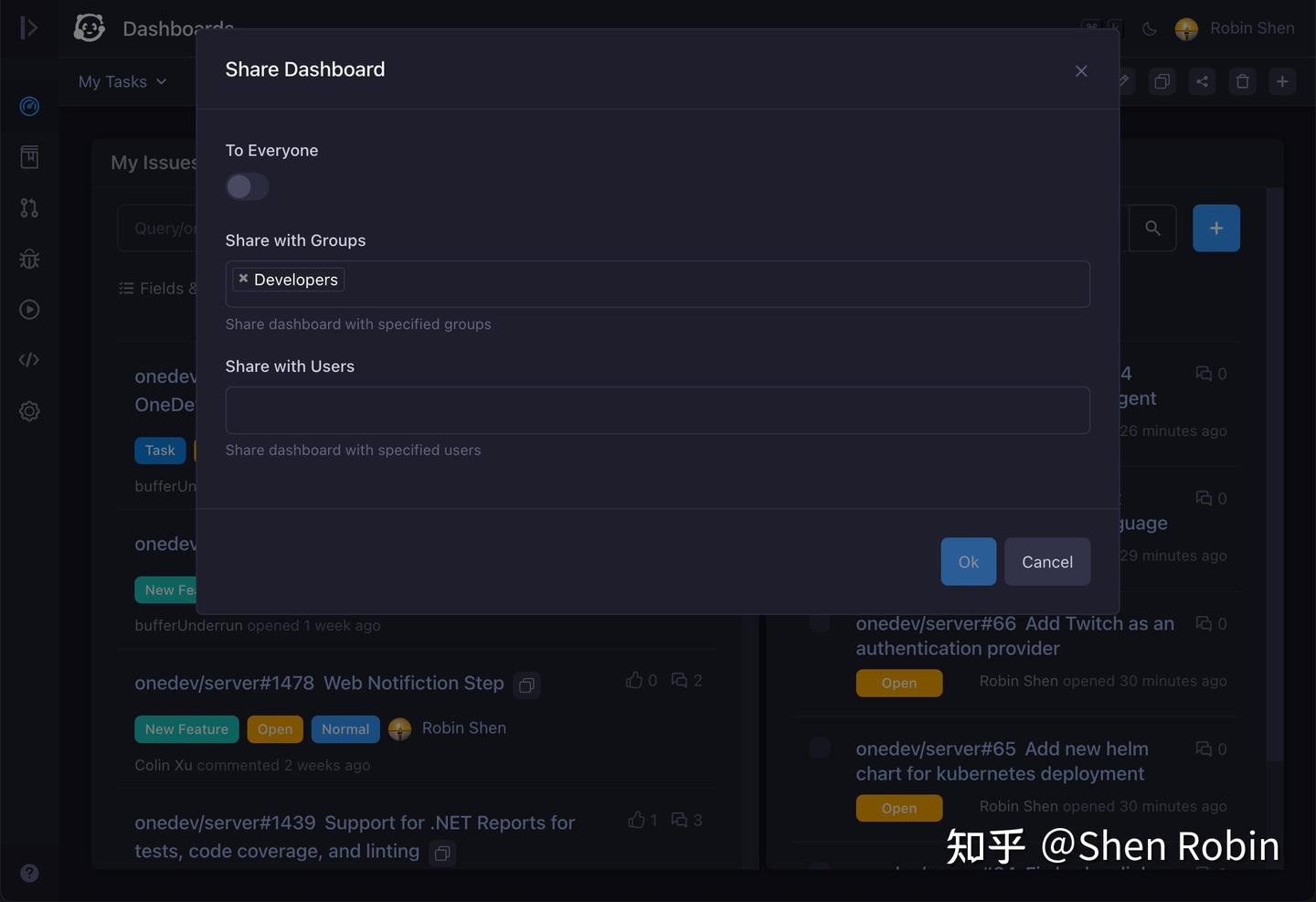Click the Open tag on server#66

899,683
